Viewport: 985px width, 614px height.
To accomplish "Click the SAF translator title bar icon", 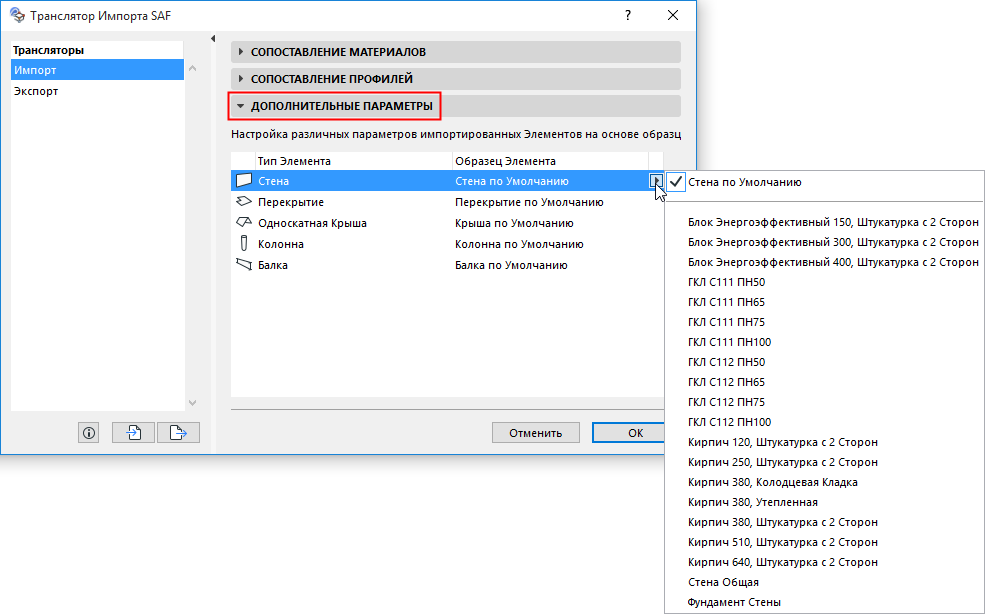I will click(x=17, y=15).
